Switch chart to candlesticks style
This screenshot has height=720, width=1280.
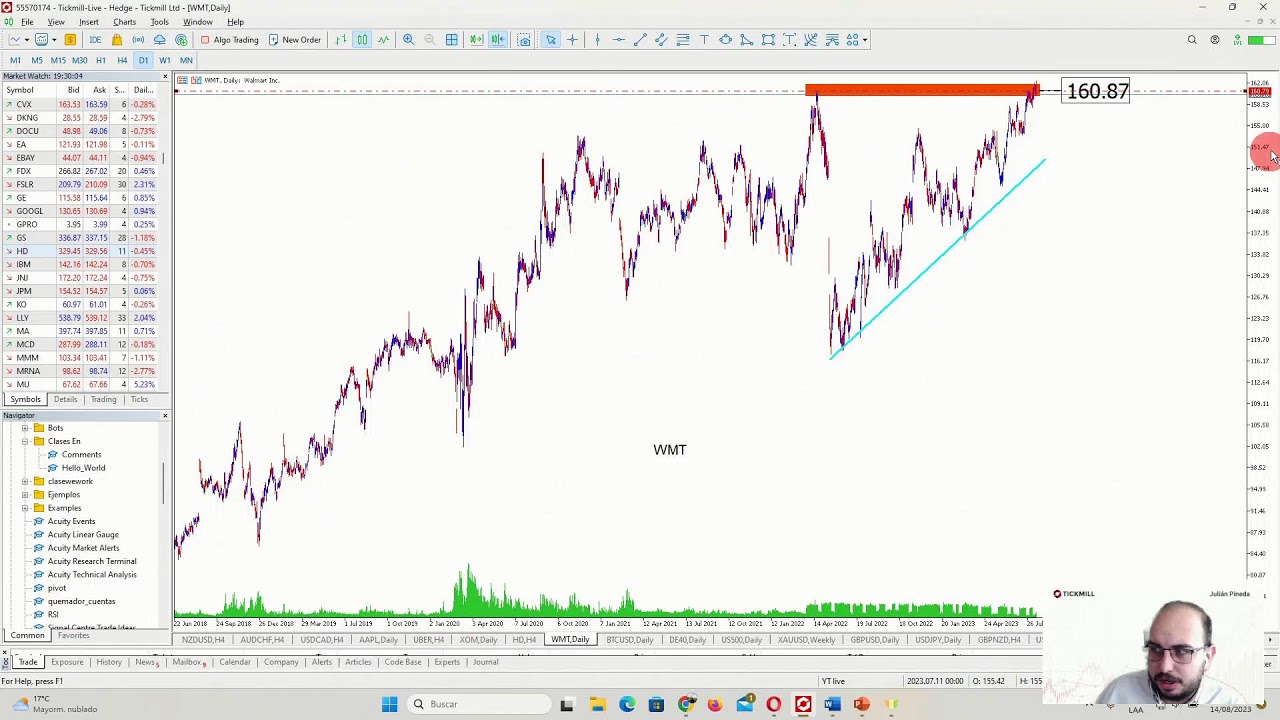coord(362,40)
